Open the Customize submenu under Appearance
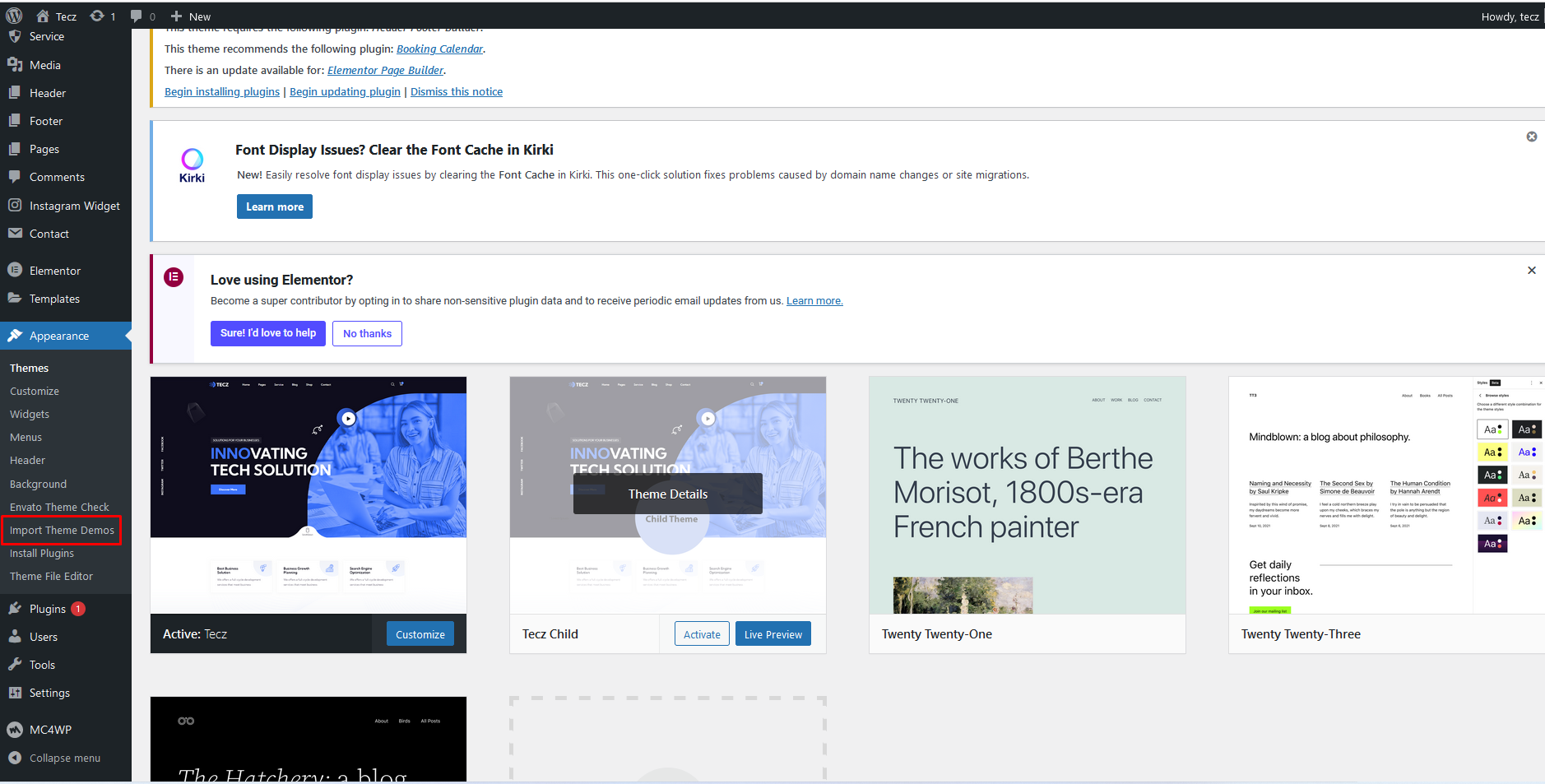1545x784 pixels. (x=35, y=392)
